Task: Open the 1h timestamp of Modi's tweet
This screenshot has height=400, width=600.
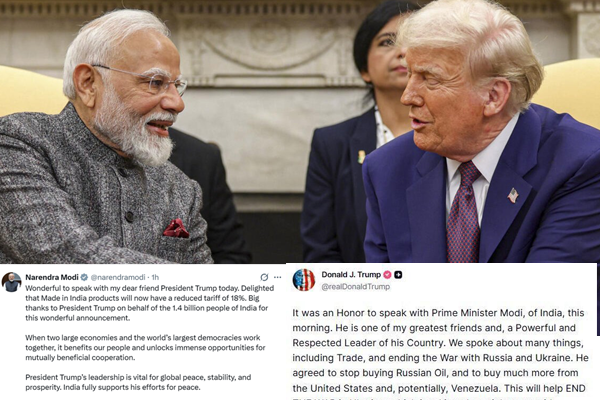Action: pos(155,277)
